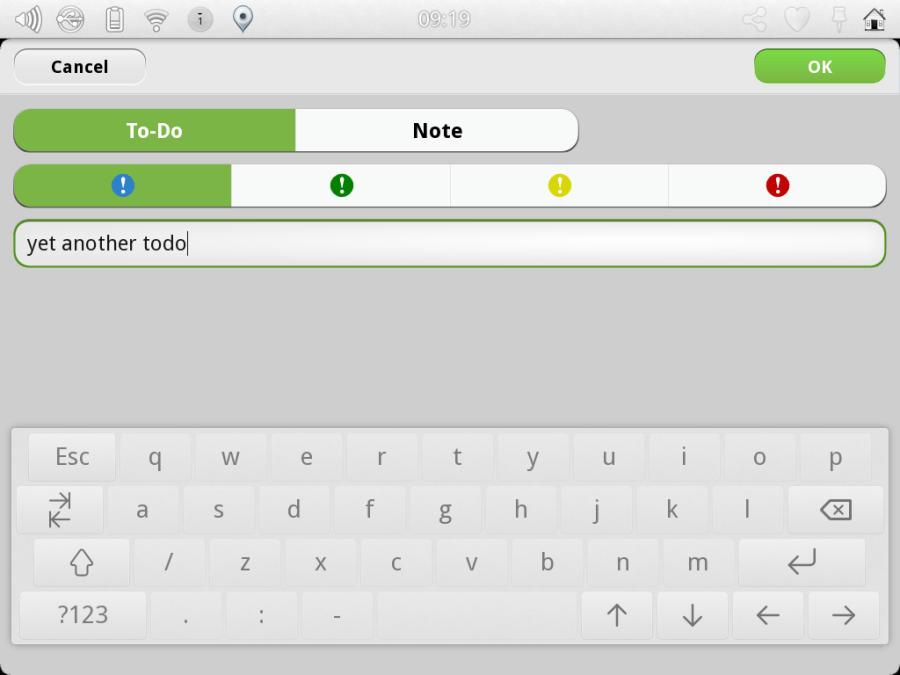Select the green priority level
900x675 pixels.
pyautogui.click(x=341, y=185)
